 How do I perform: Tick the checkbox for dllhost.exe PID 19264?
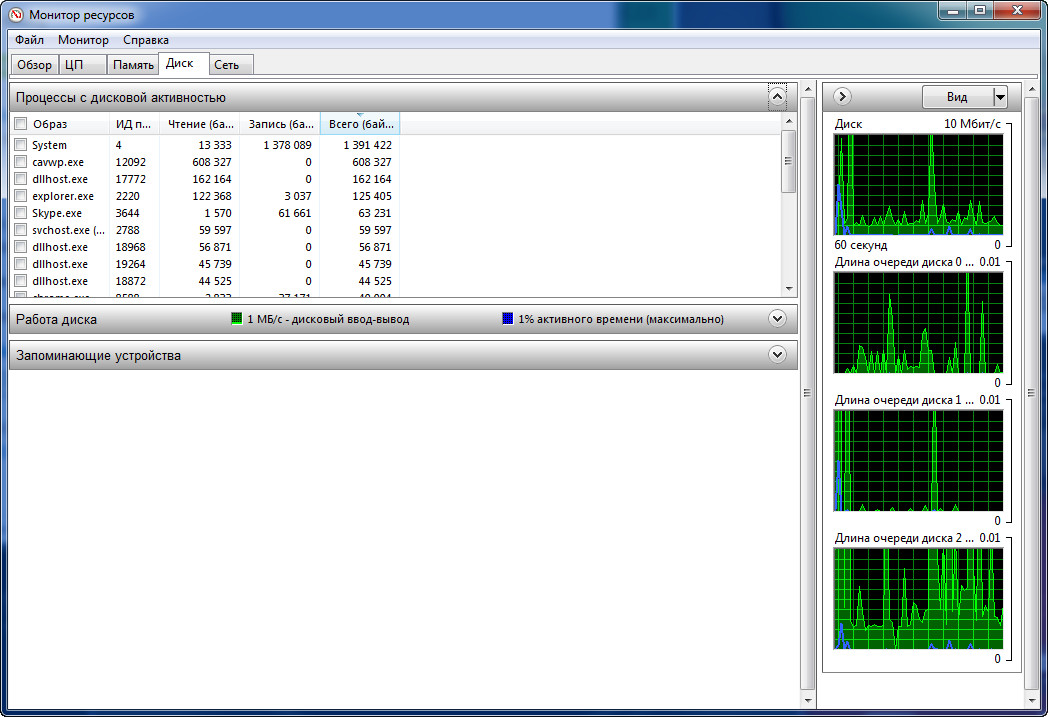[x=21, y=264]
